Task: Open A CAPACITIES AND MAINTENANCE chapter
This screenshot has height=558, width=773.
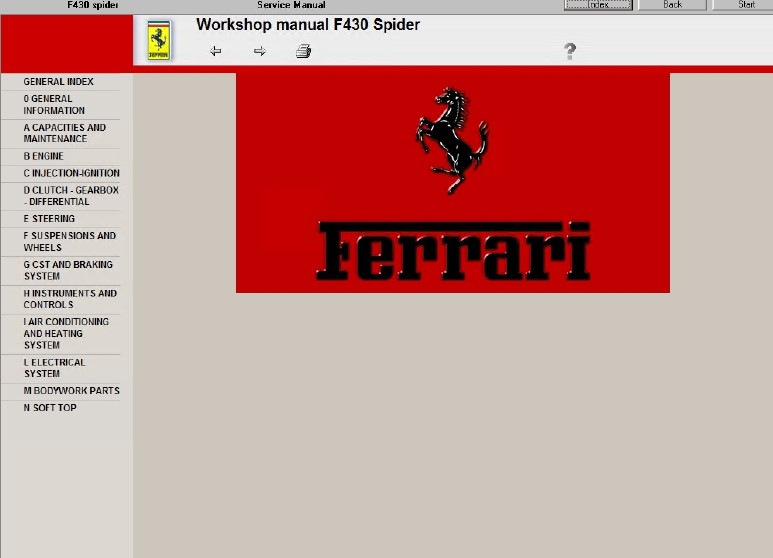Action: tap(65, 133)
